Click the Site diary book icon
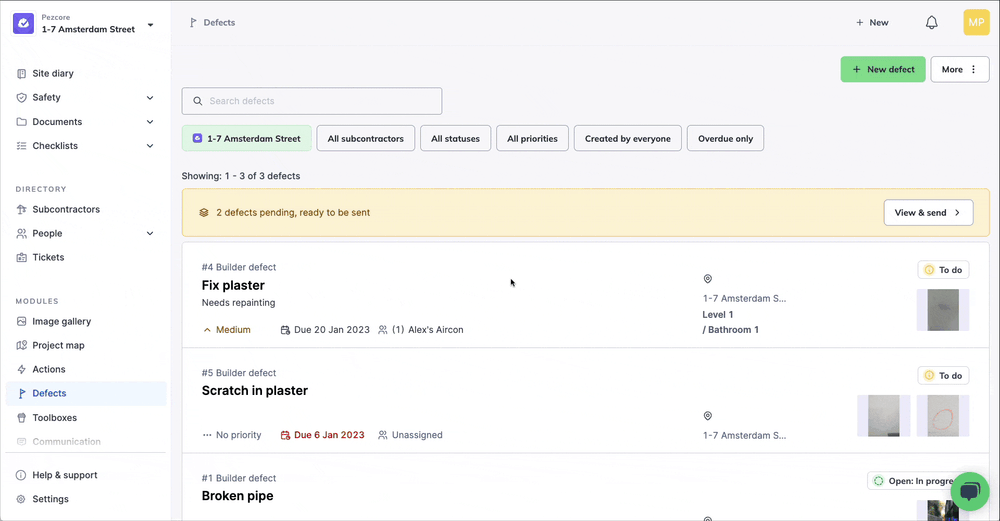1000x521 pixels. [22, 73]
